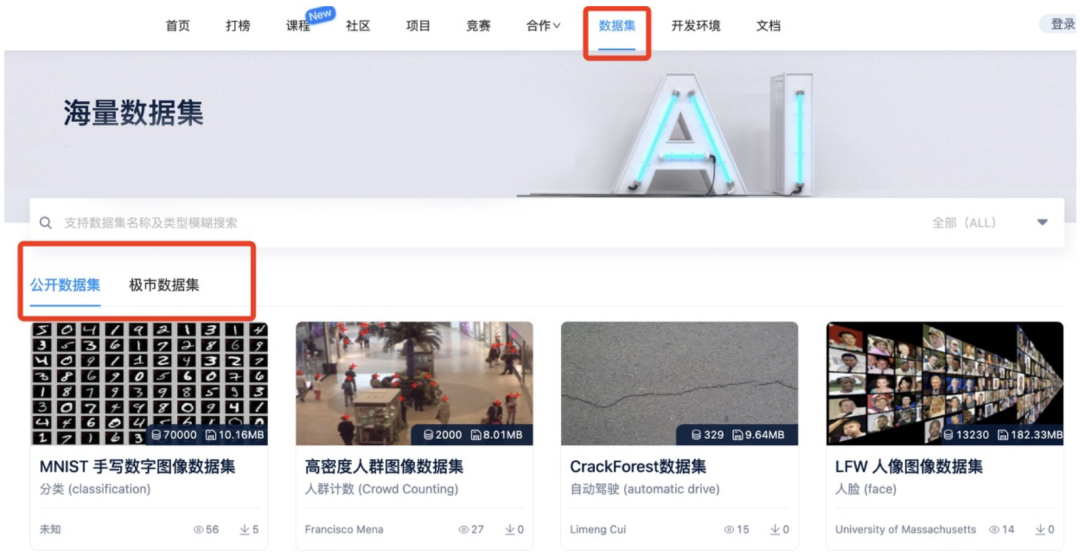
Task: Click the 13230 record count database icon
Action: click(x=949, y=435)
